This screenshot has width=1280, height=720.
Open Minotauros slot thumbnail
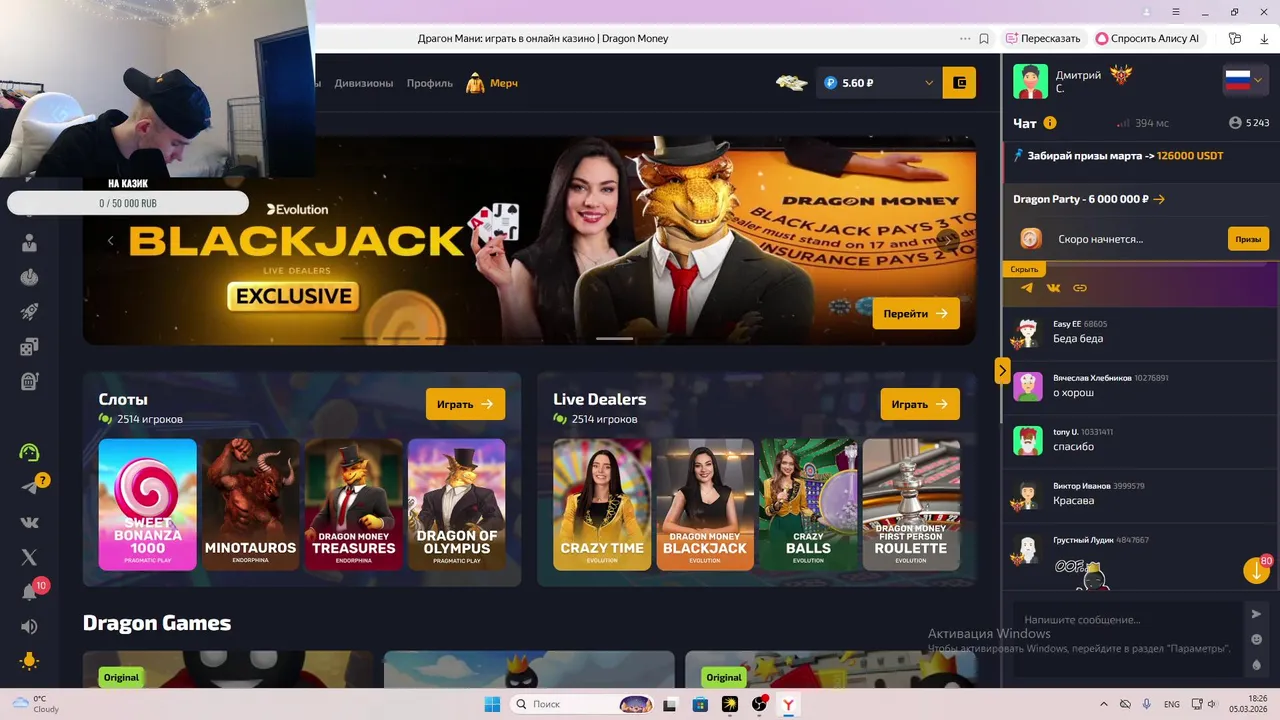click(x=250, y=504)
